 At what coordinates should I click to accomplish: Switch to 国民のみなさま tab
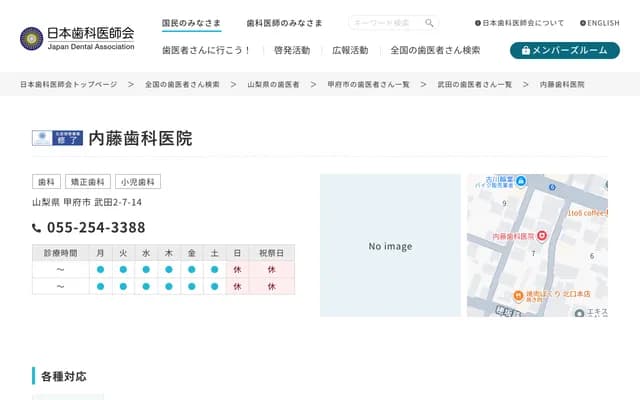point(191,23)
